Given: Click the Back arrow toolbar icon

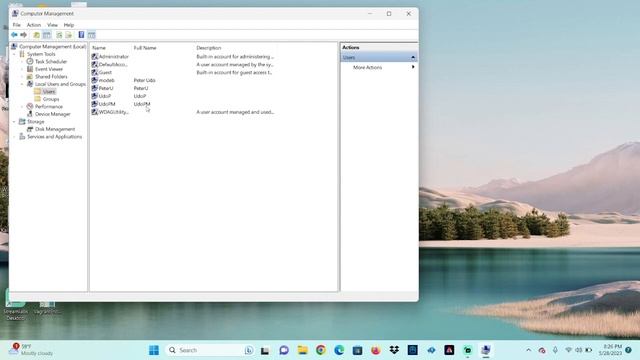Looking at the screenshot, I should (x=14, y=35).
